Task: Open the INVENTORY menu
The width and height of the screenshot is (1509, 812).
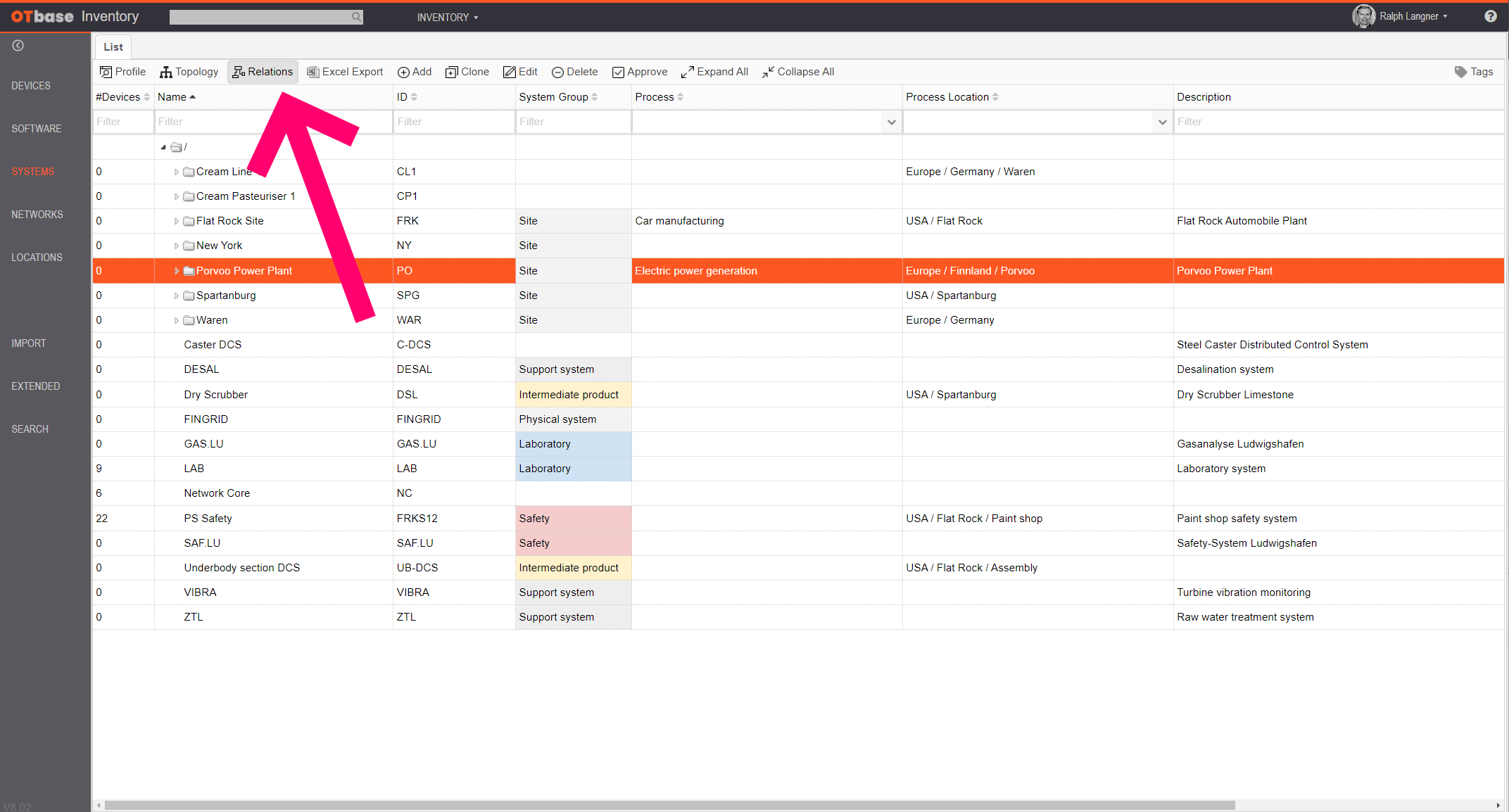Action: tap(448, 17)
